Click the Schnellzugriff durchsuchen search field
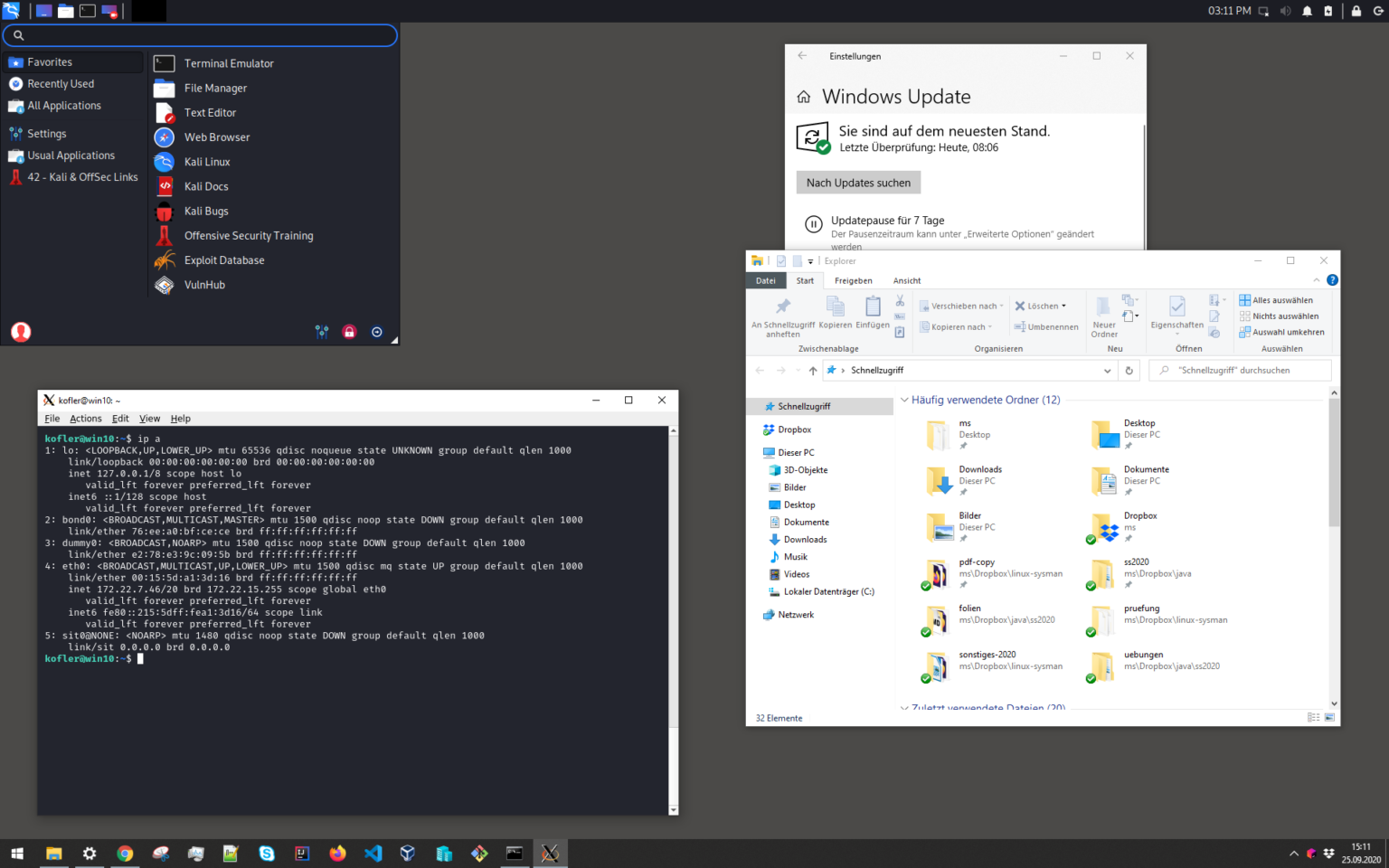Viewport: 1389px width, 868px height. [x=1240, y=370]
